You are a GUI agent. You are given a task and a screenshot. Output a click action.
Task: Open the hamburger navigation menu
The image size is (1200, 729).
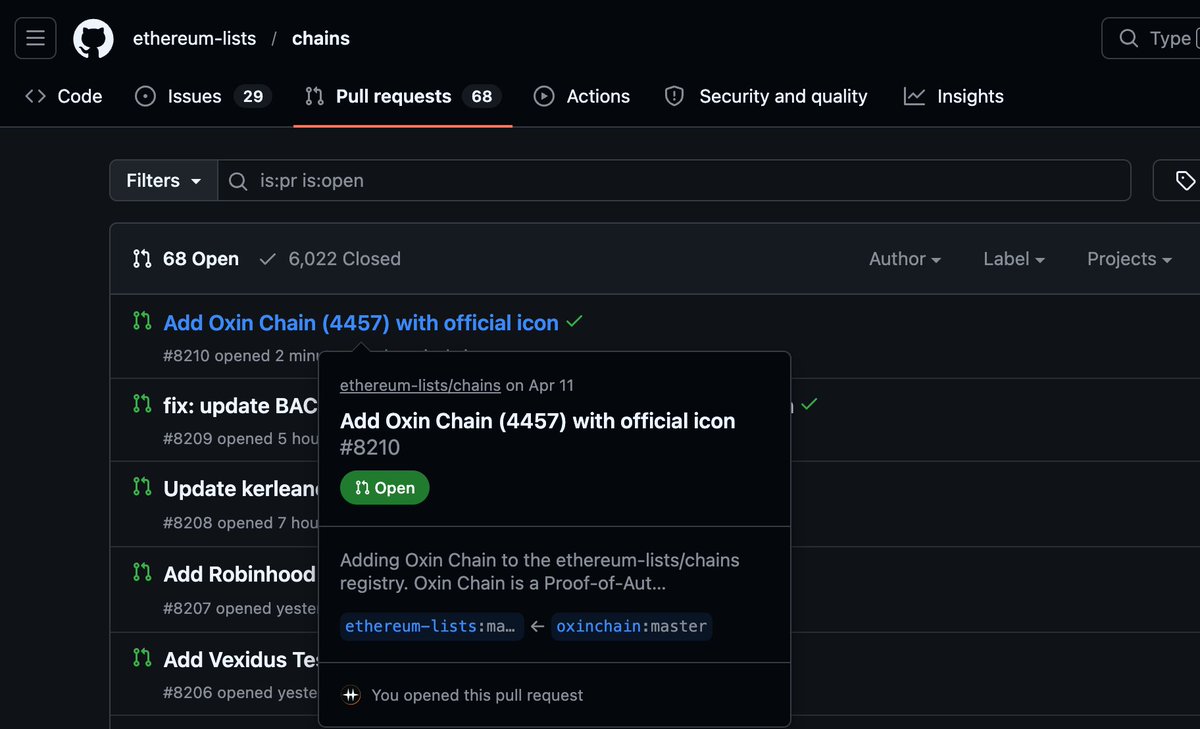tap(35, 38)
